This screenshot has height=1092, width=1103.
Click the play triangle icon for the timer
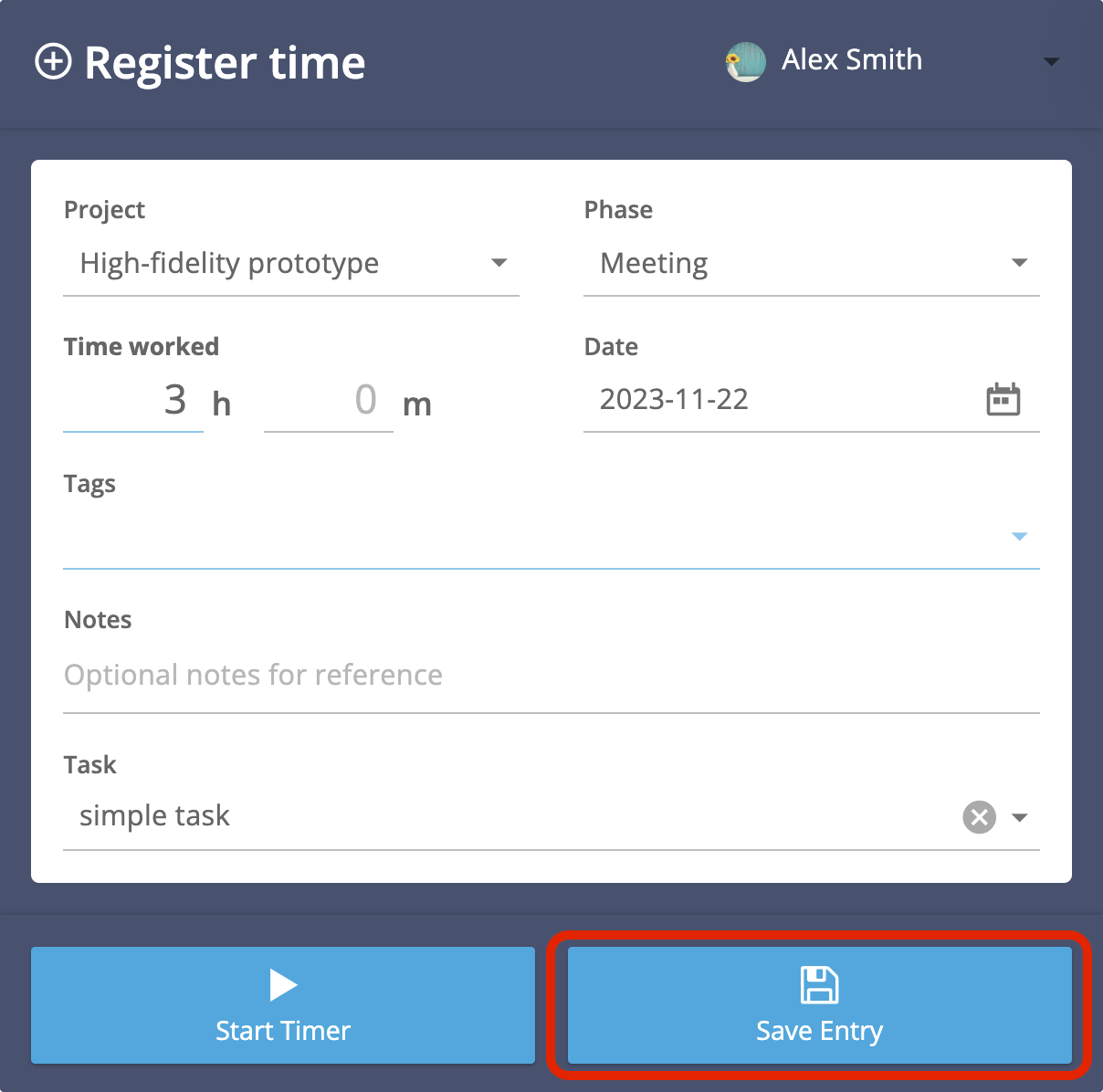pos(283,985)
